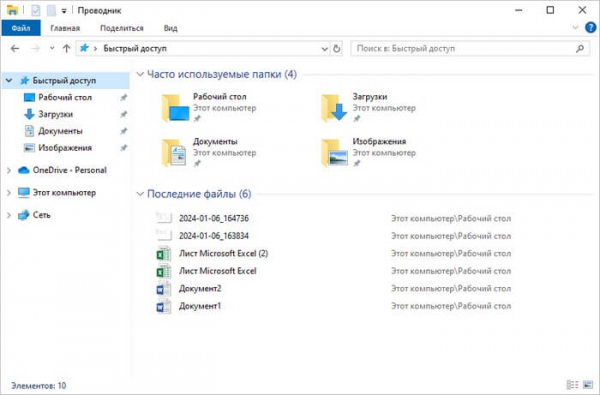
Task: Open Загрузки in the navigation pane
Action: coord(55,114)
